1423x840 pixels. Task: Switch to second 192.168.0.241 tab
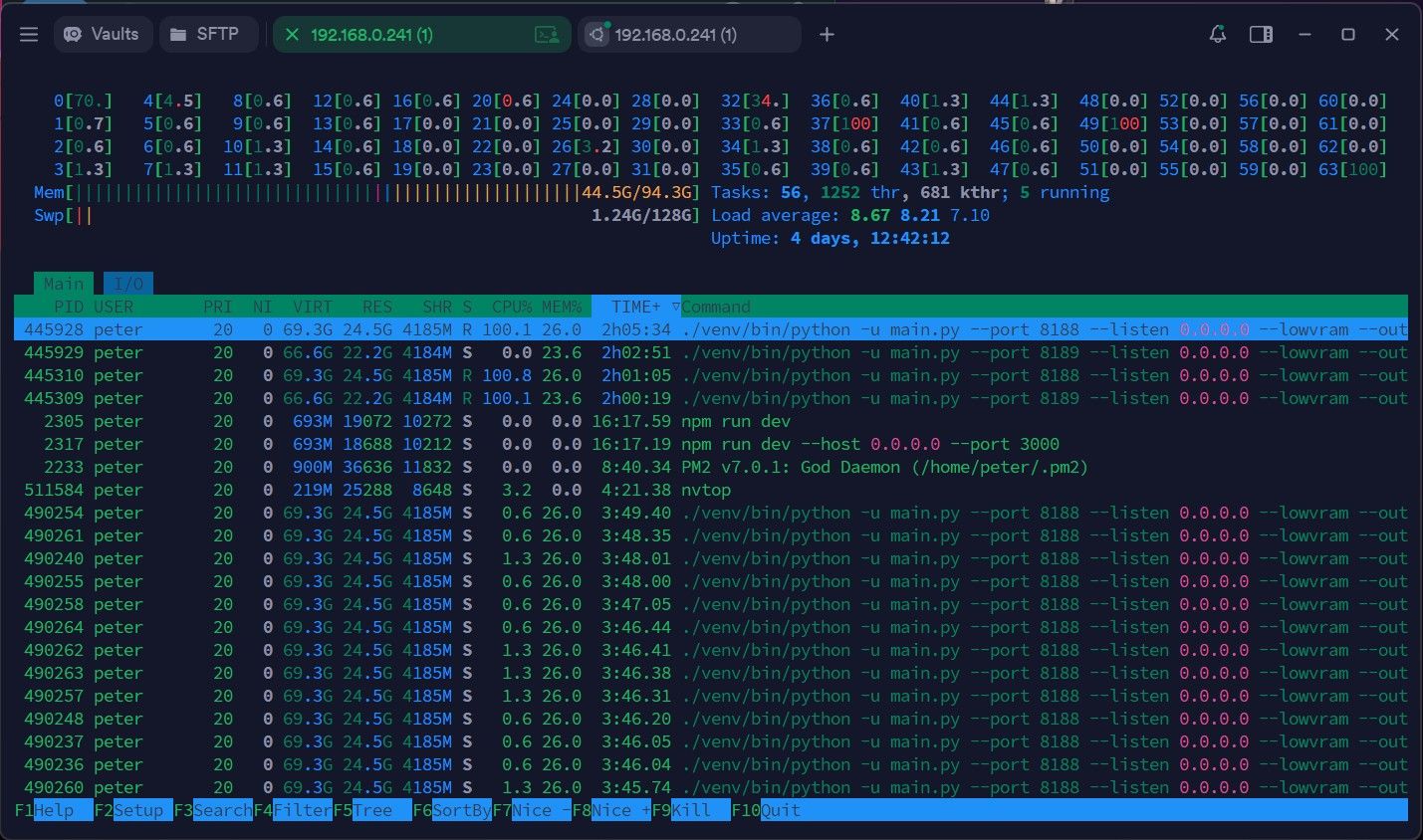click(690, 35)
